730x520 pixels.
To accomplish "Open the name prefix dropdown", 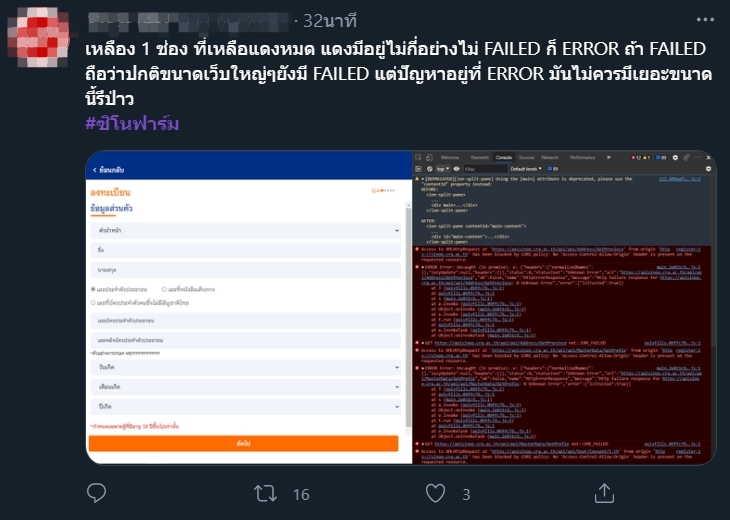I will click(245, 230).
